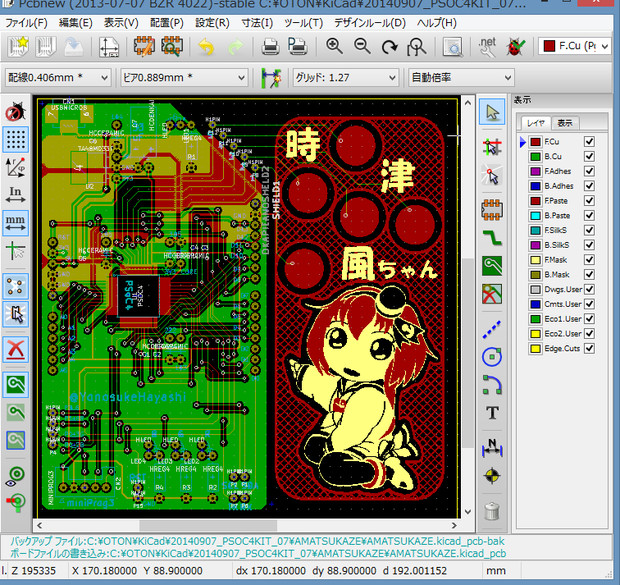Select the arrow cursor tool
Screen dimensions: 620x585
[x=492, y=112]
